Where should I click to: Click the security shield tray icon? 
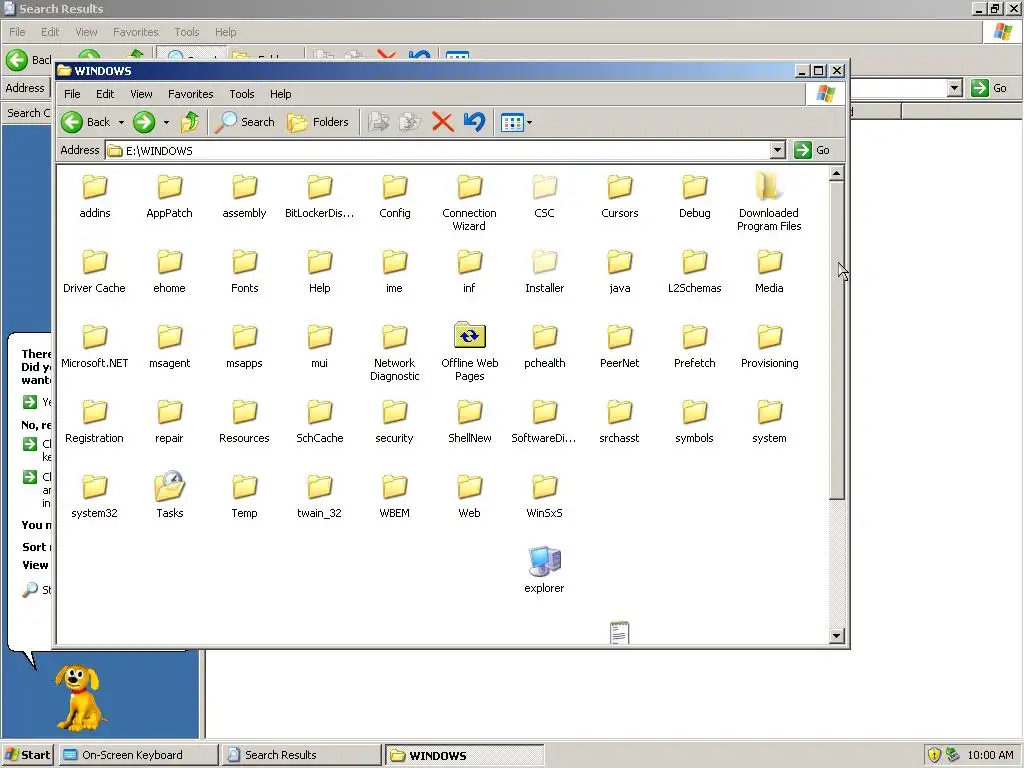935,755
